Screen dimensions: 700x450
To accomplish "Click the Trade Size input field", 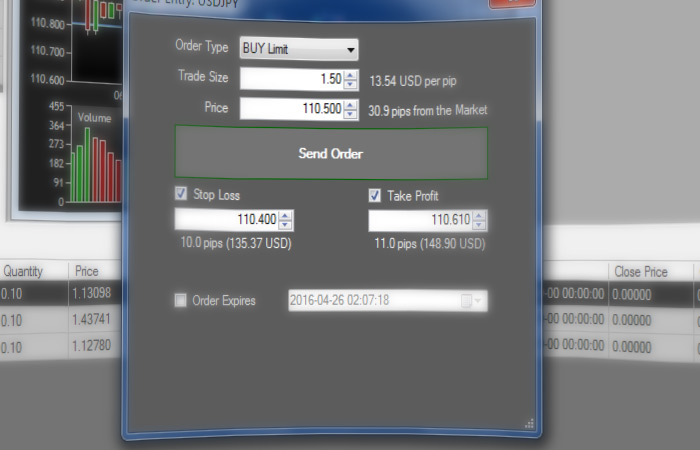I will (x=291, y=80).
